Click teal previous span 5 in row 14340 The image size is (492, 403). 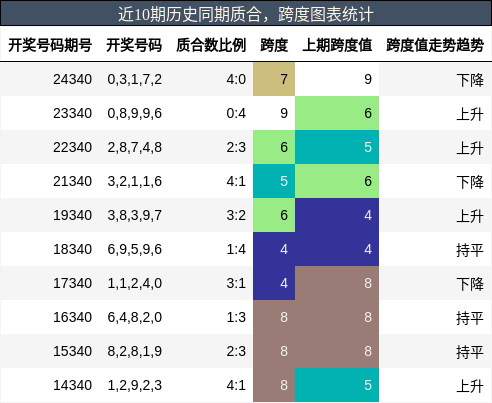[337, 385]
